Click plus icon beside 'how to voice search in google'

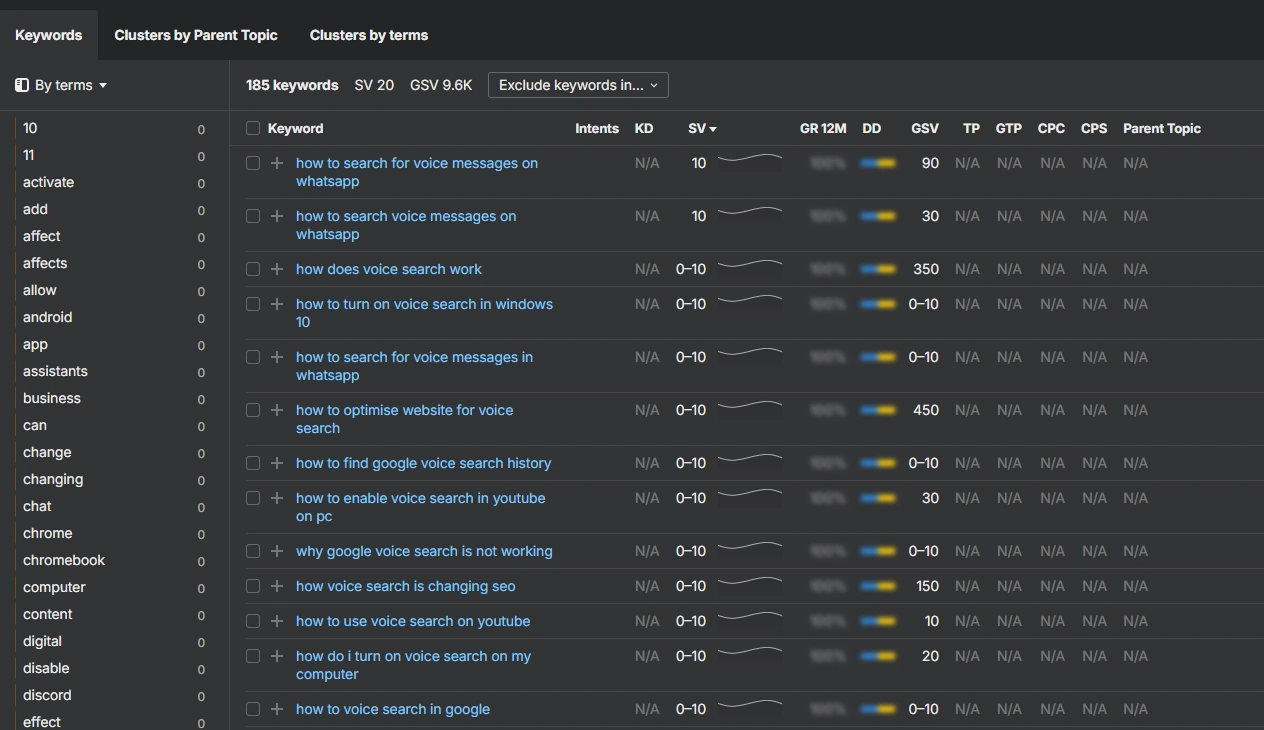(277, 709)
